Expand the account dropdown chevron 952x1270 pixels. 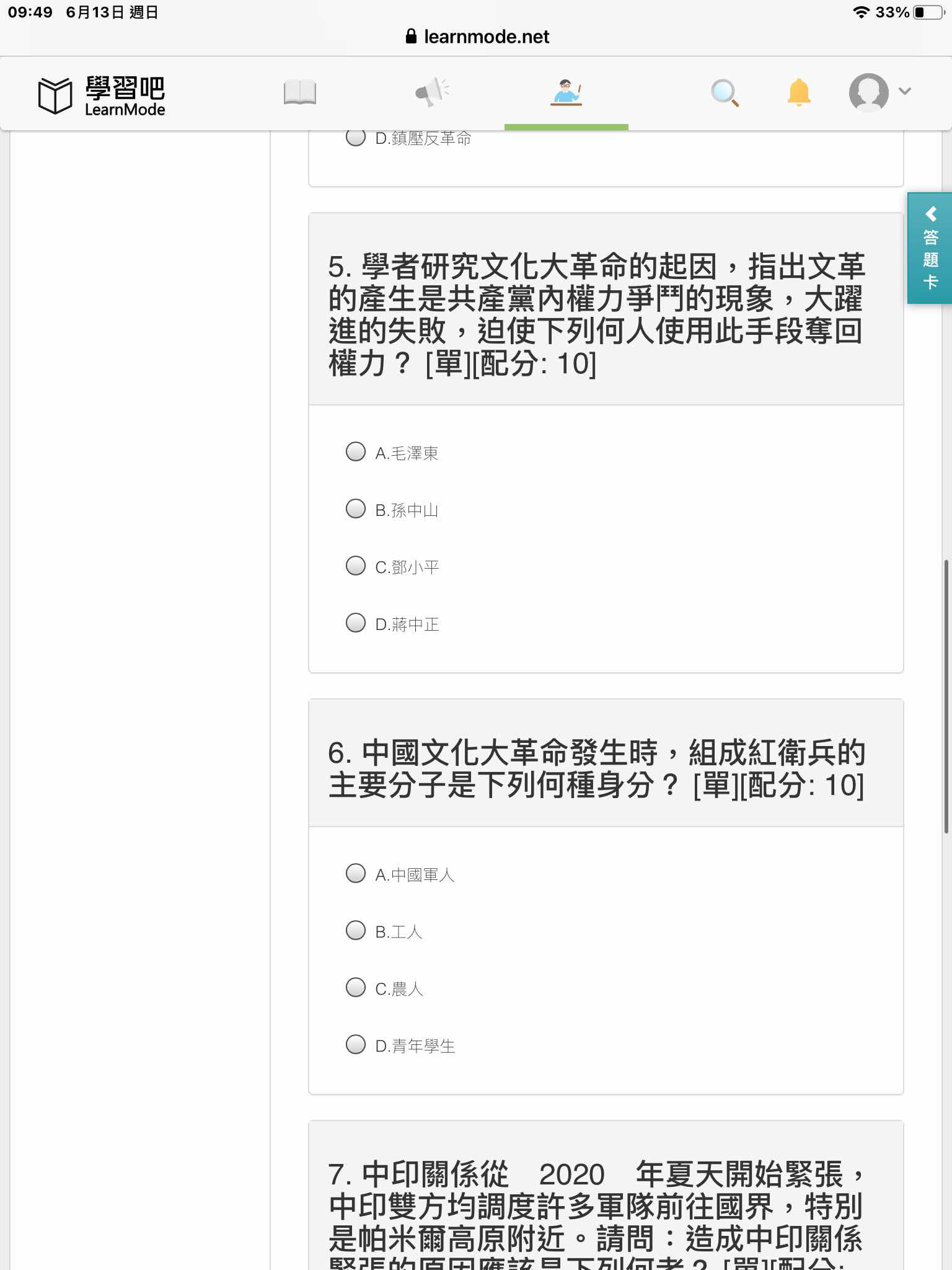tap(905, 91)
